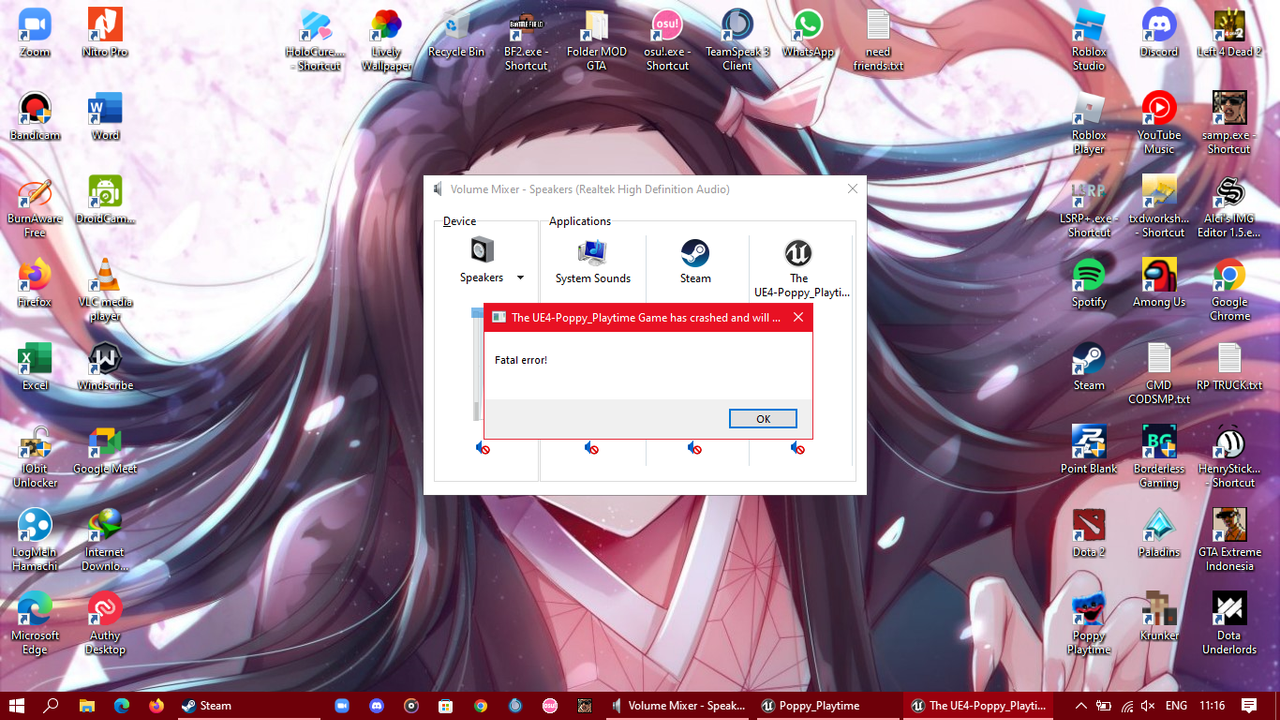Click the muted volume tray icon

pyautogui.click(x=1148, y=706)
